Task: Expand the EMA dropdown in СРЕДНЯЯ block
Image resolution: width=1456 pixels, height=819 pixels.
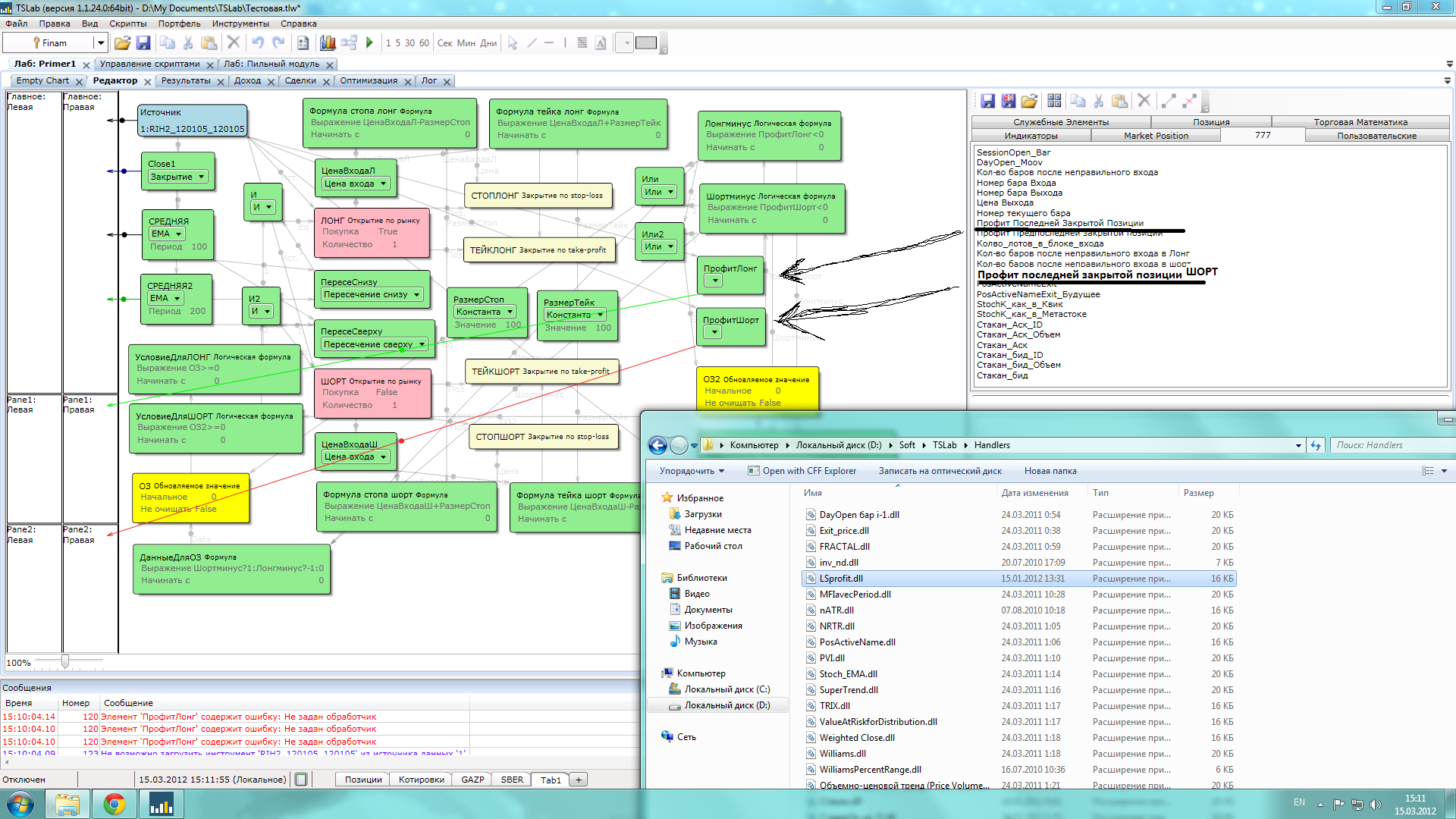Action: click(x=178, y=234)
